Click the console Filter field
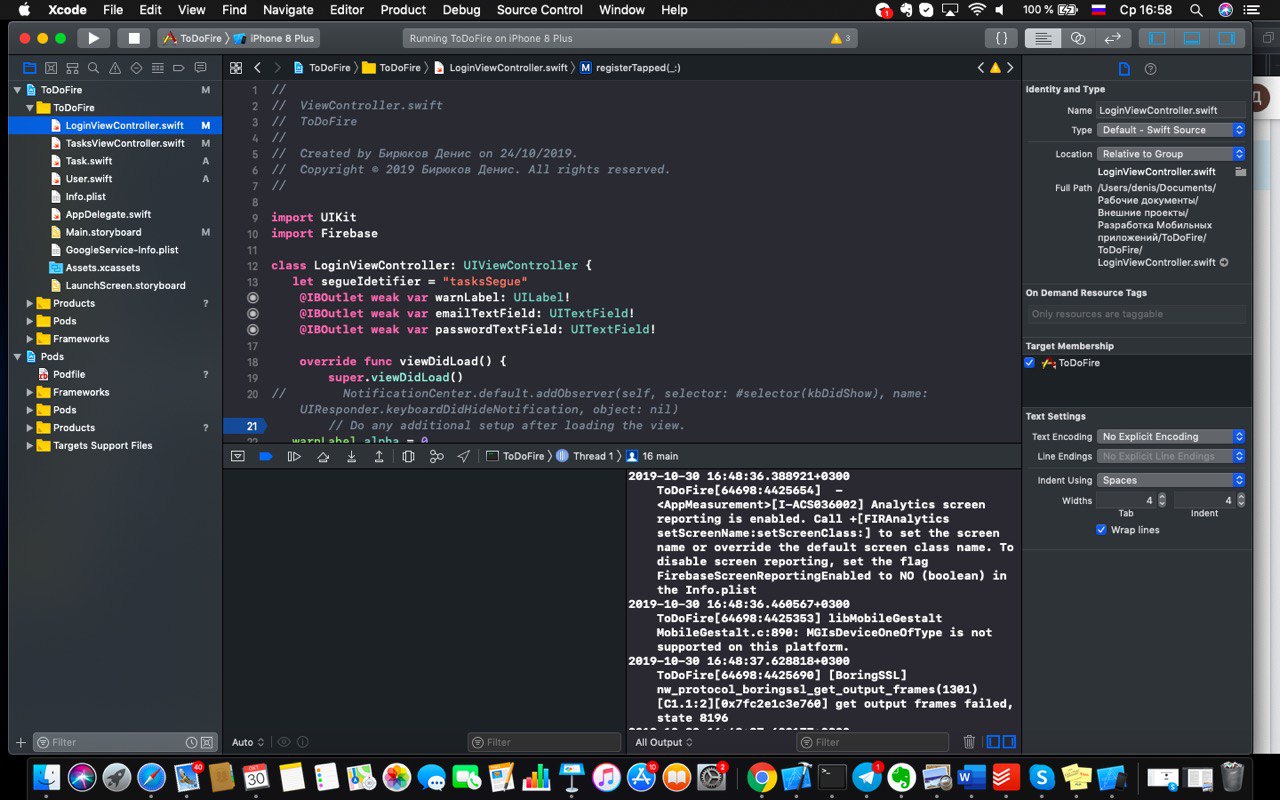The width and height of the screenshot is (1280, 800). (x=873, y=742)
